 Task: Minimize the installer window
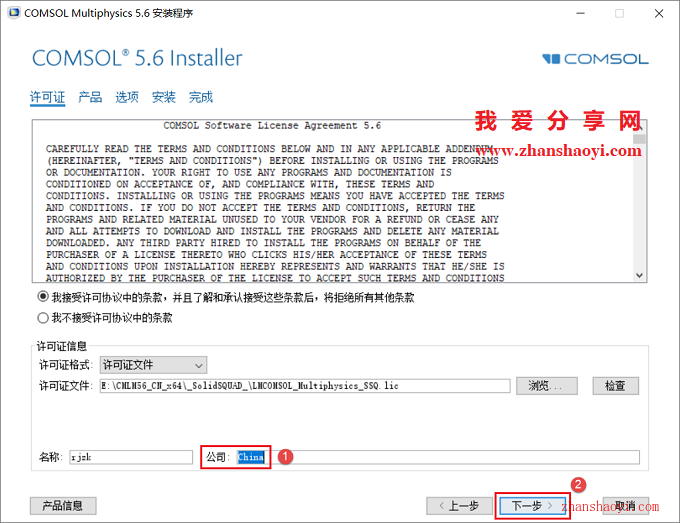pos(580,13)
